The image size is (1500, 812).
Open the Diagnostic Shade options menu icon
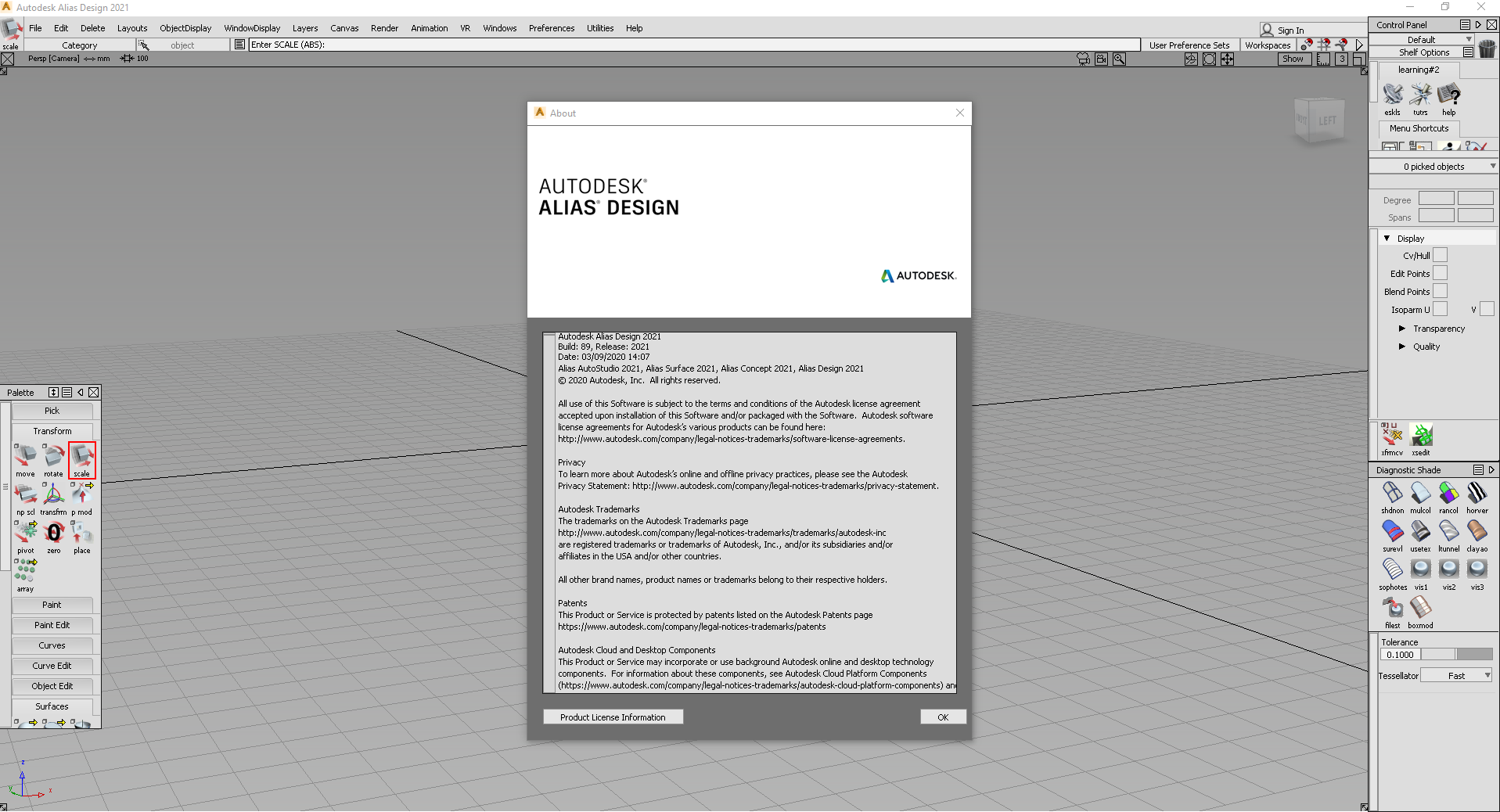pyautogui.click(x=1478, y=470)
